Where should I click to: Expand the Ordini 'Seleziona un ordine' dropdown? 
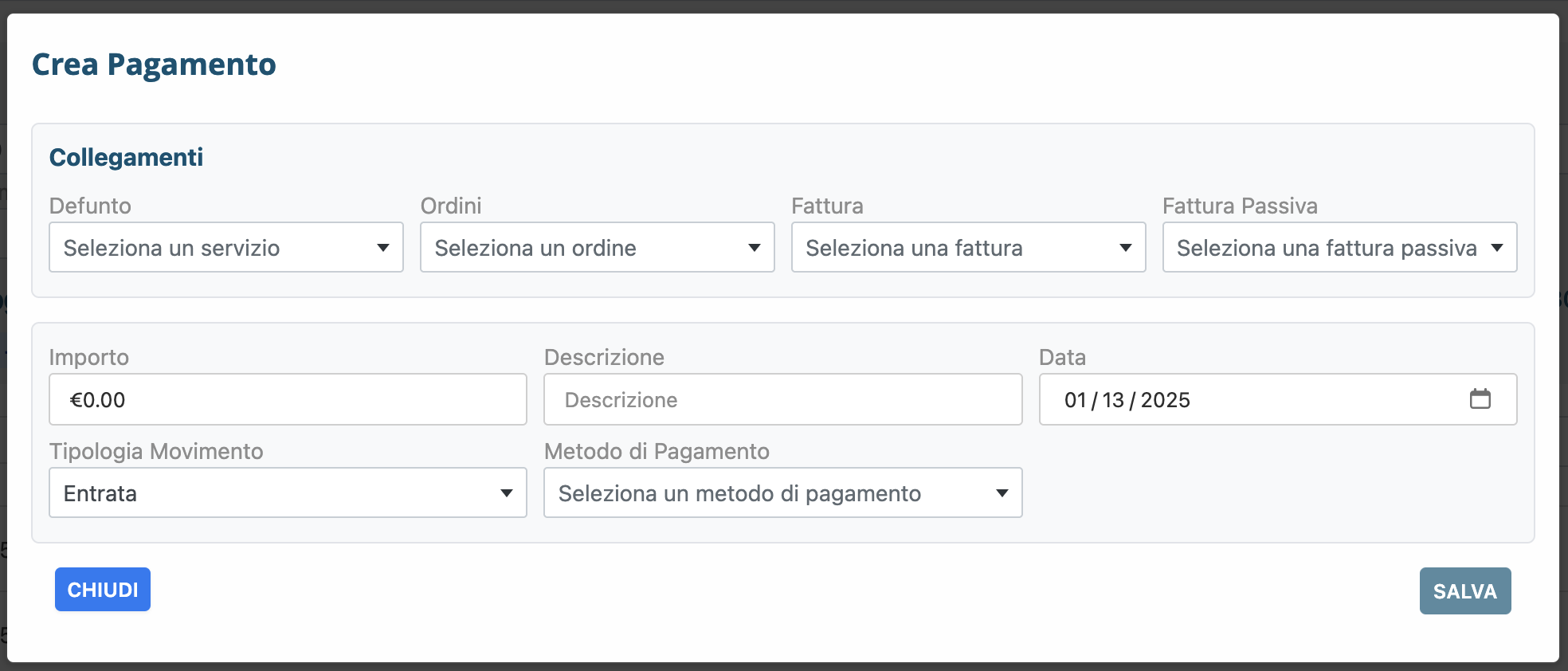[597, 248]
